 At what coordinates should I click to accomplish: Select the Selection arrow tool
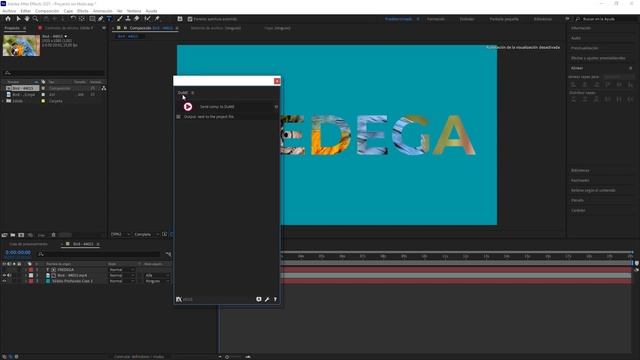(x=18, y=19)
